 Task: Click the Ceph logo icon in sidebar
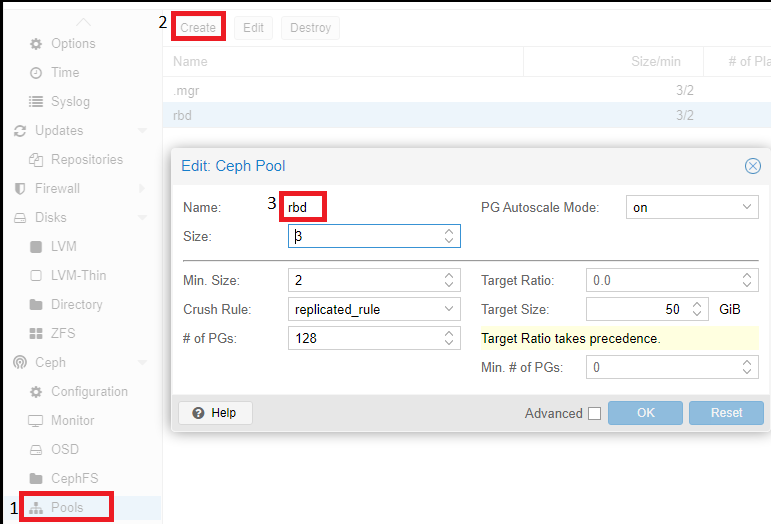click(20, 363)
